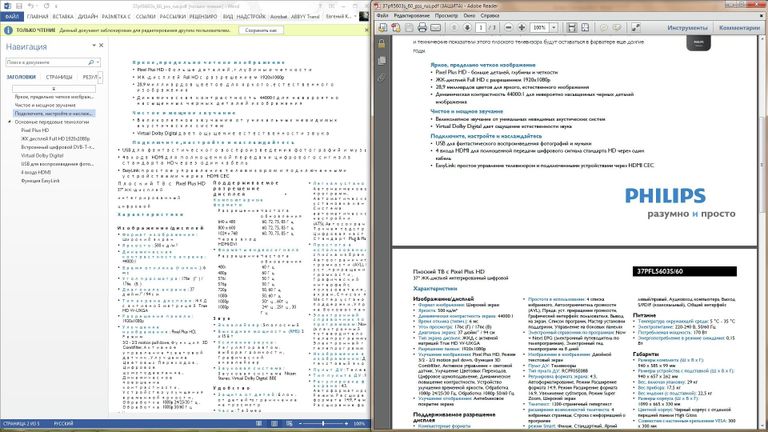Select print layout view in Word status bar

[274, 424]
